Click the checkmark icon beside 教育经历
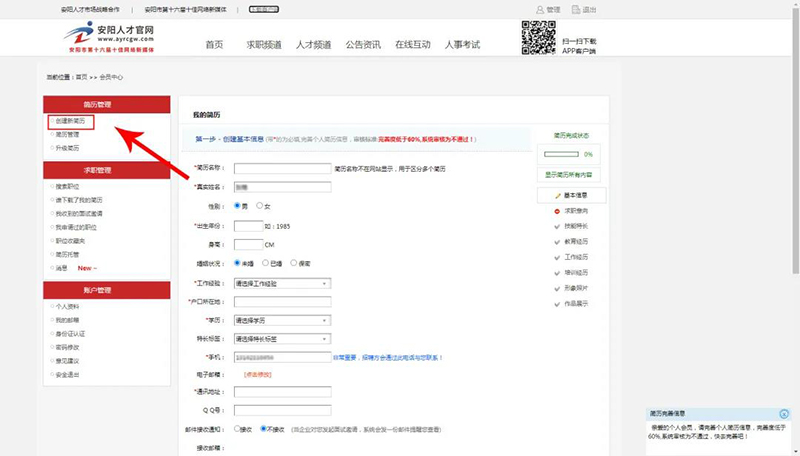 coord(557,241)
